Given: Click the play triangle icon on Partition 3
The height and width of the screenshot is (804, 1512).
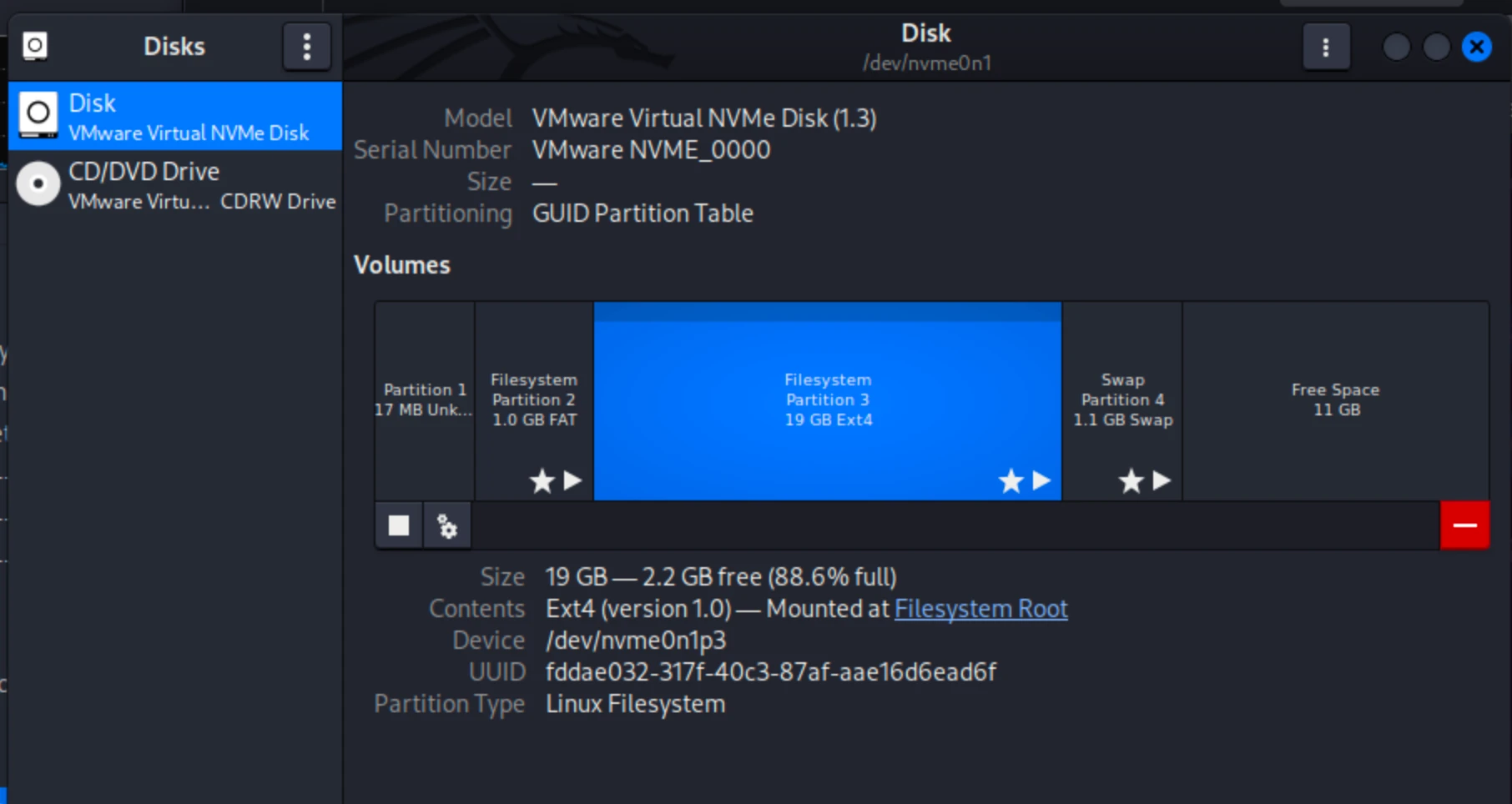Looking at the screenshot, I should pos(1041,480).
